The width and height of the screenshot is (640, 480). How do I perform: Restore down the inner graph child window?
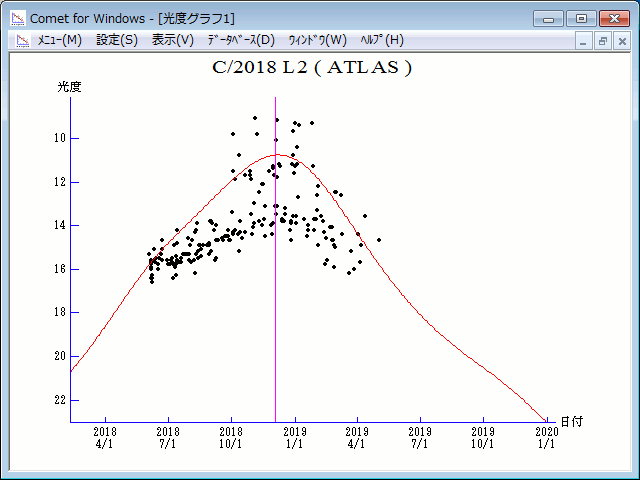click(x=603, y=41)
